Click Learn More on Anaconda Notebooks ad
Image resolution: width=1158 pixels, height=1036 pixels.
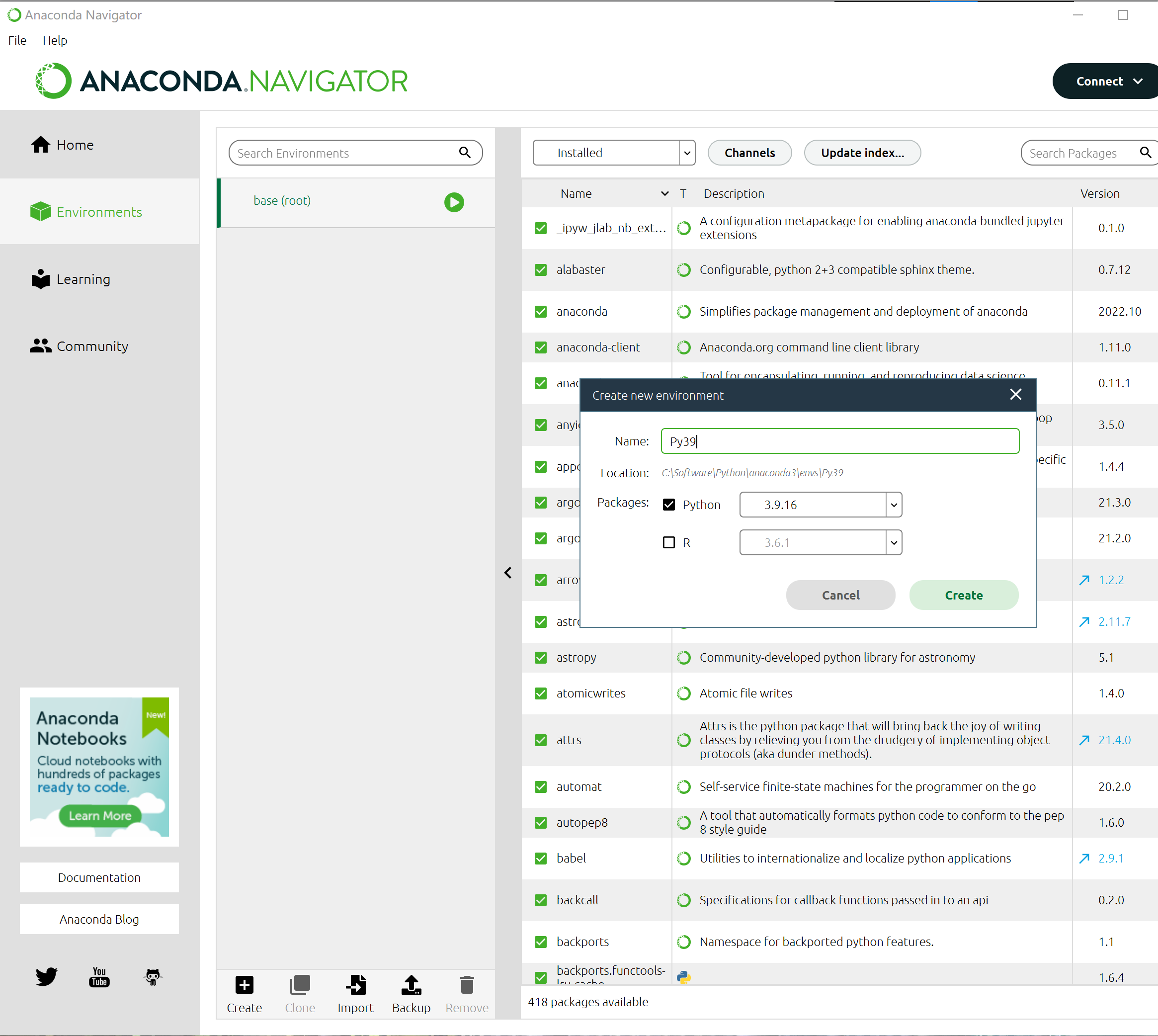tap(100, 816)
